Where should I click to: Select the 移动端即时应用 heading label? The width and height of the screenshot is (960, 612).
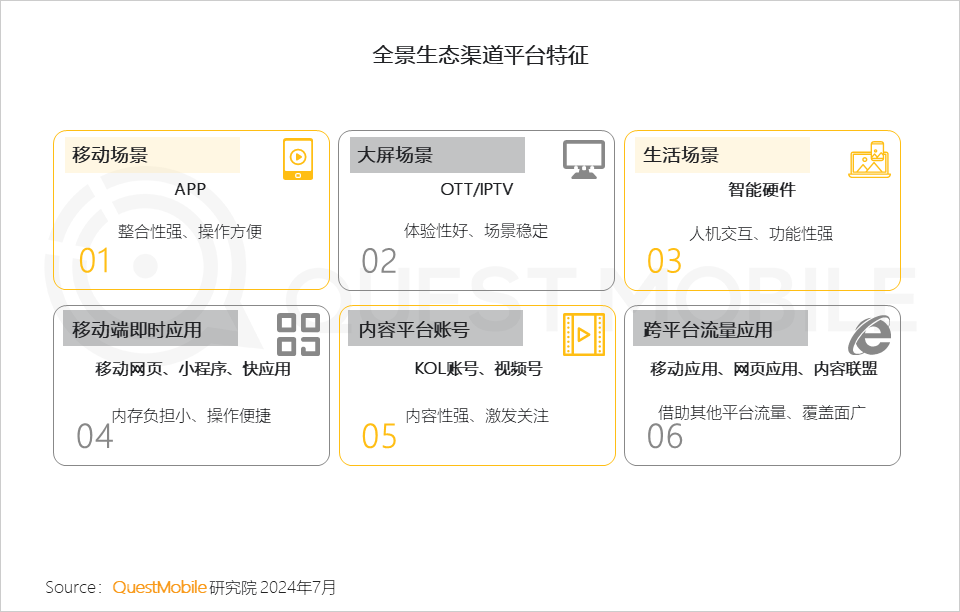click(x=137, y=329)
